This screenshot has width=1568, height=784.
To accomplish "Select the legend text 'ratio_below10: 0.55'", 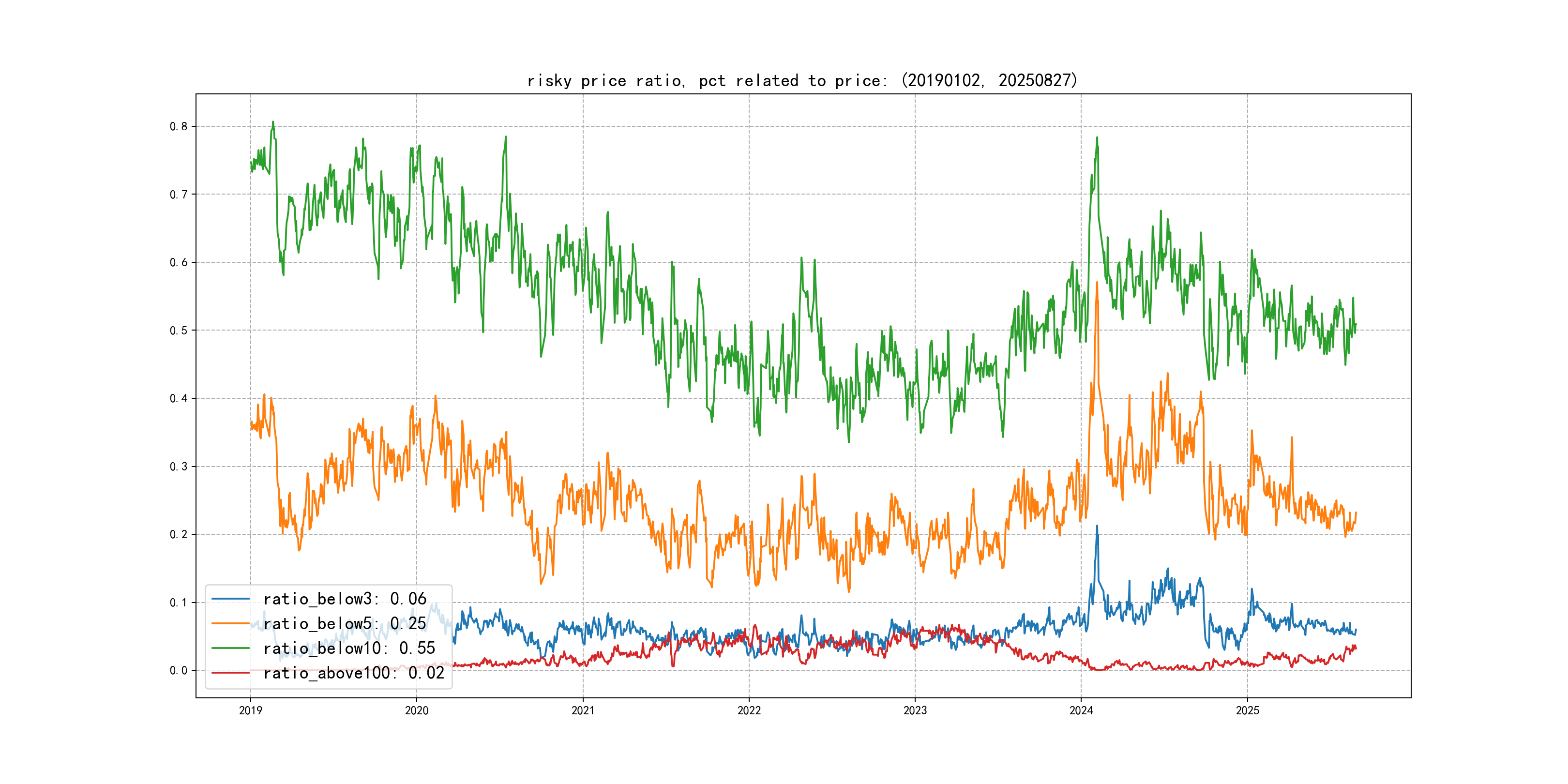I will pyautogui.click(x=349, y=648).
